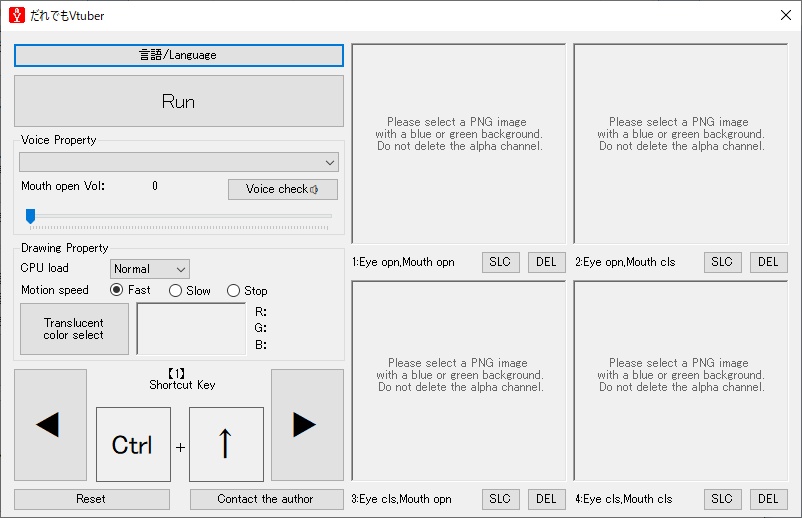Open the Voice Property device dropdown
Viewport: 802px width, 518px height.
179,162
